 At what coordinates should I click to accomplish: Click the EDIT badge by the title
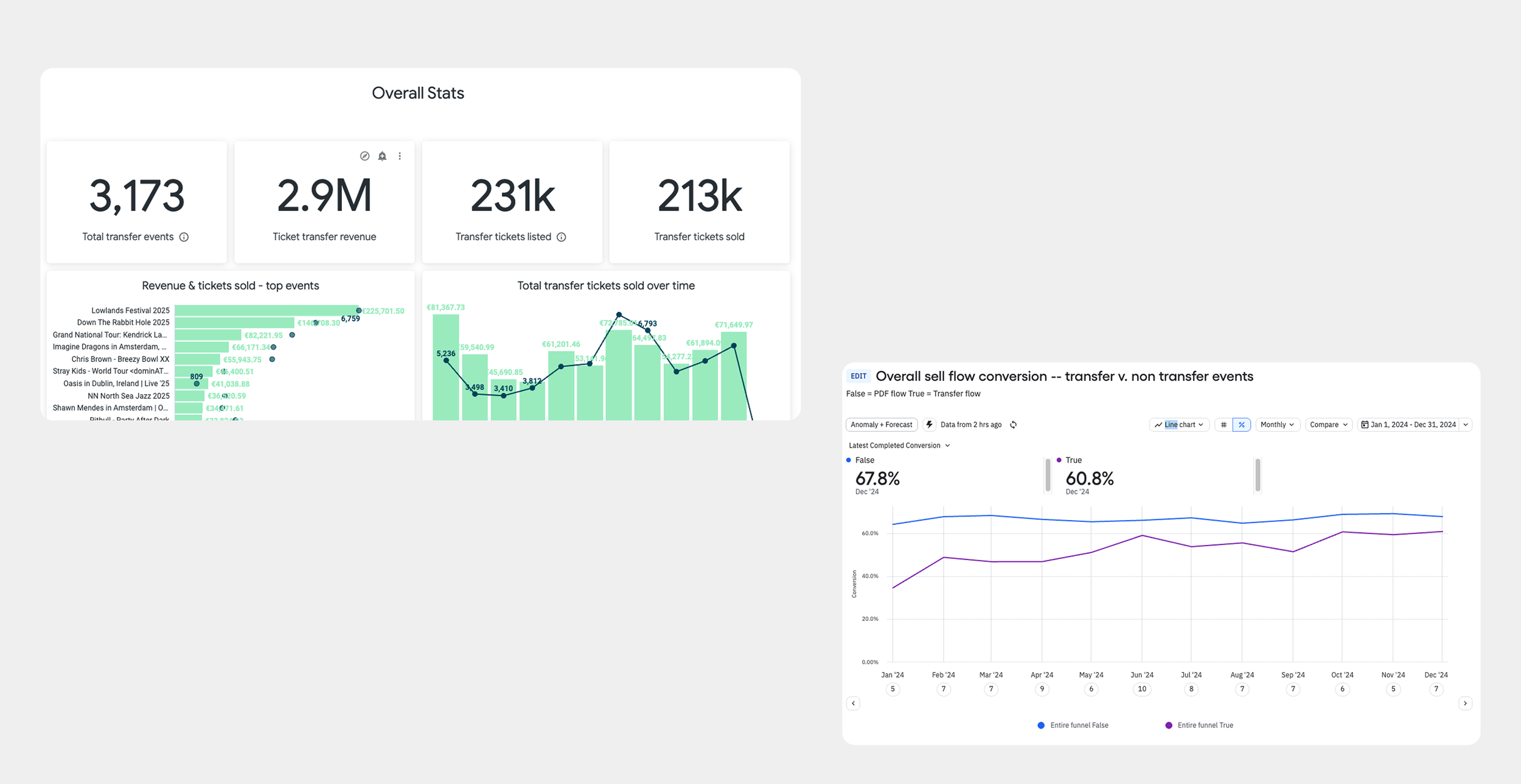(858, 376)
